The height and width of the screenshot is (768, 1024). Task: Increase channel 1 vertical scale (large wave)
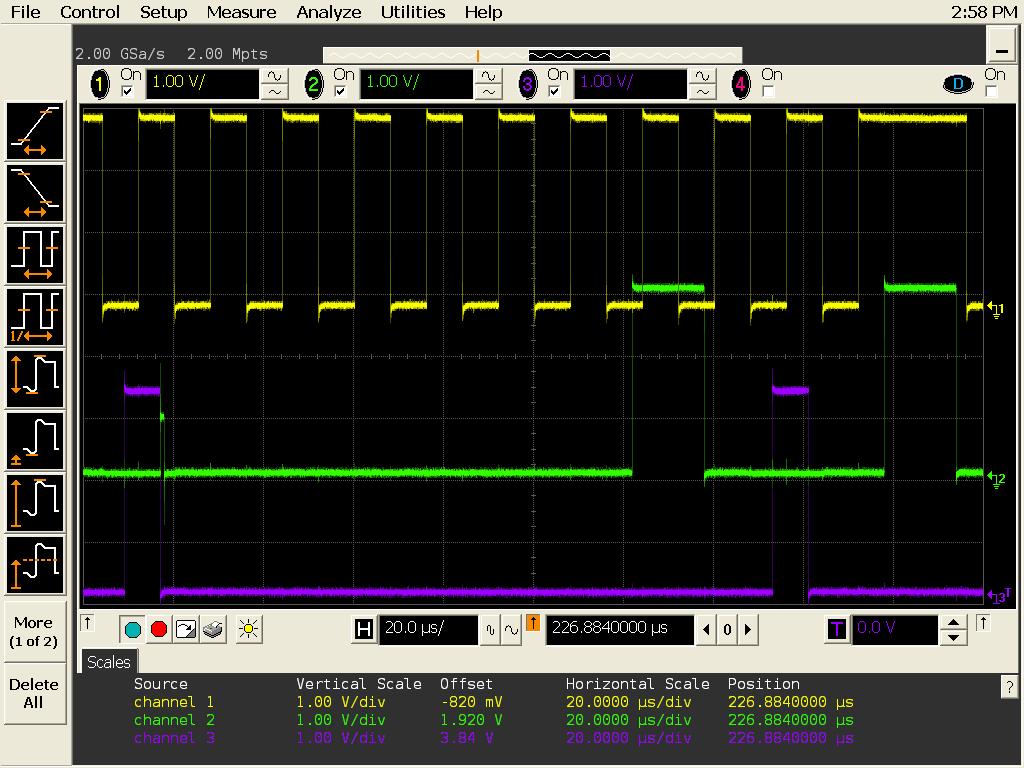(275, 76)
